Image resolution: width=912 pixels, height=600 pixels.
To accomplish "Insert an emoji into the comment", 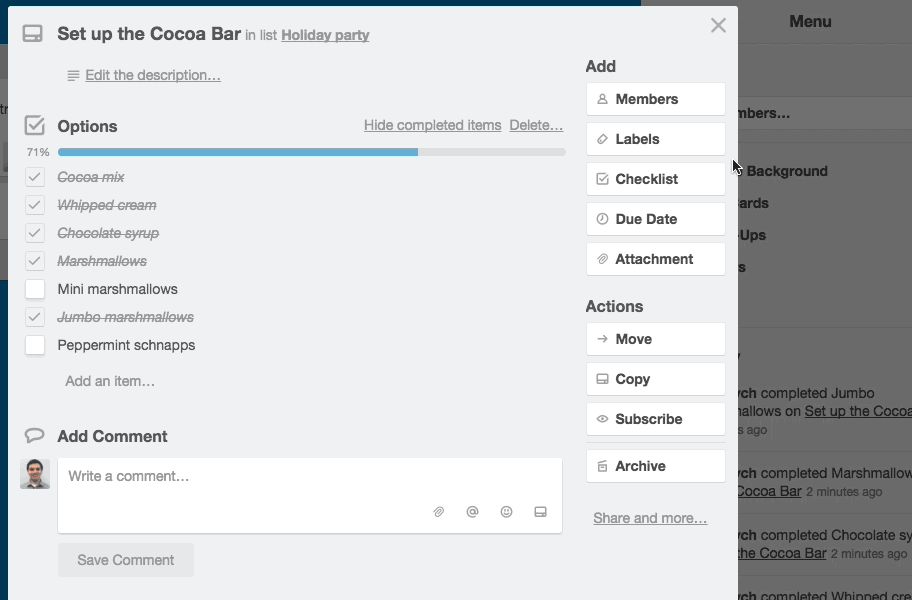I will click(x=506, y=511).
